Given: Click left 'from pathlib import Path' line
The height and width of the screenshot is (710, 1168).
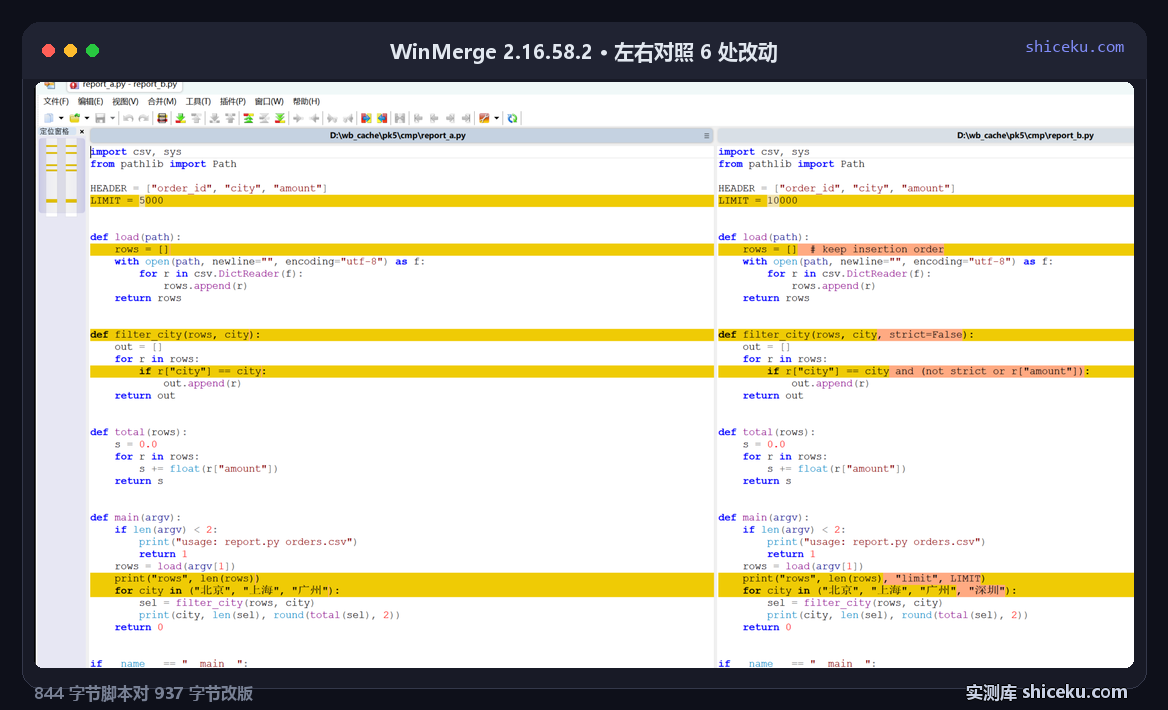Looking at the screenshot, I should pos(163,164).
